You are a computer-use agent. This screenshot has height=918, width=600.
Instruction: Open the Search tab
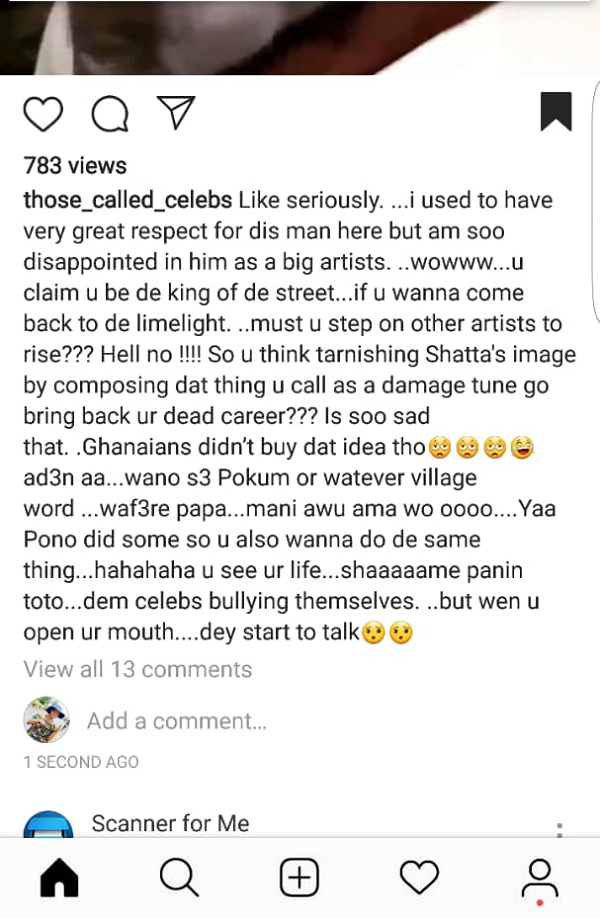179,878
